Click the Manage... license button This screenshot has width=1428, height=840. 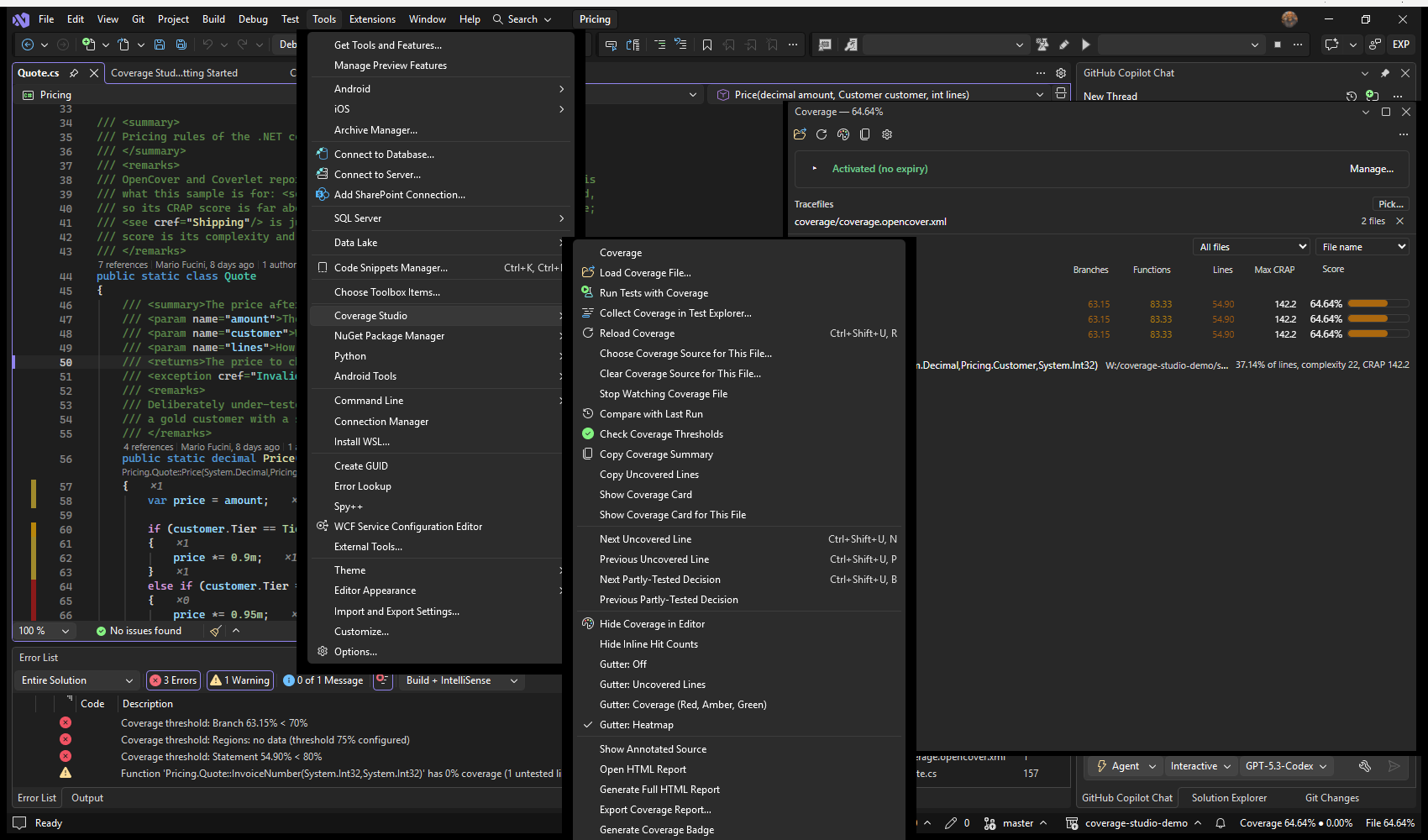(1371, 169)
